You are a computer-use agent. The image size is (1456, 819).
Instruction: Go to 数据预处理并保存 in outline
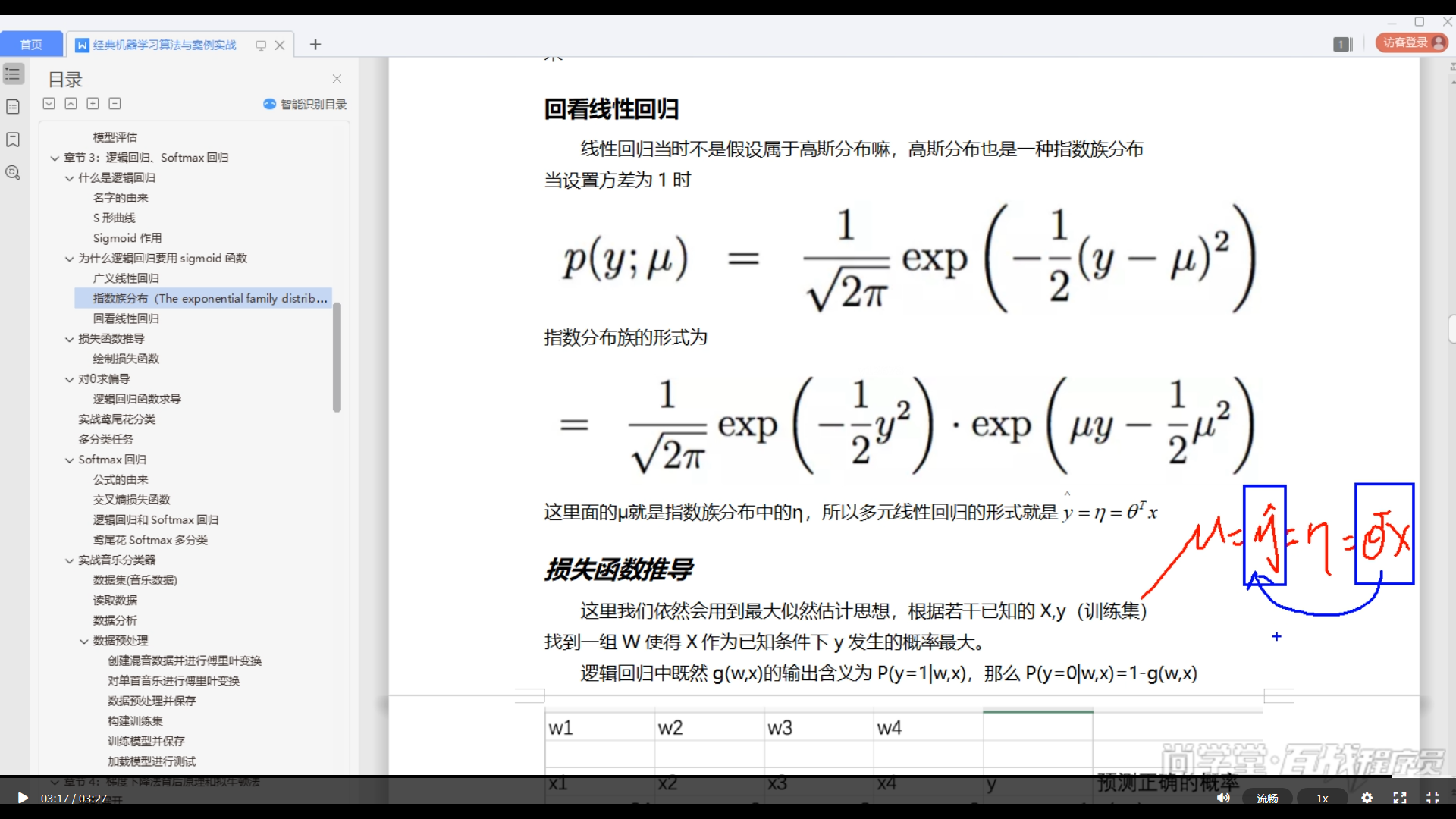152,701
